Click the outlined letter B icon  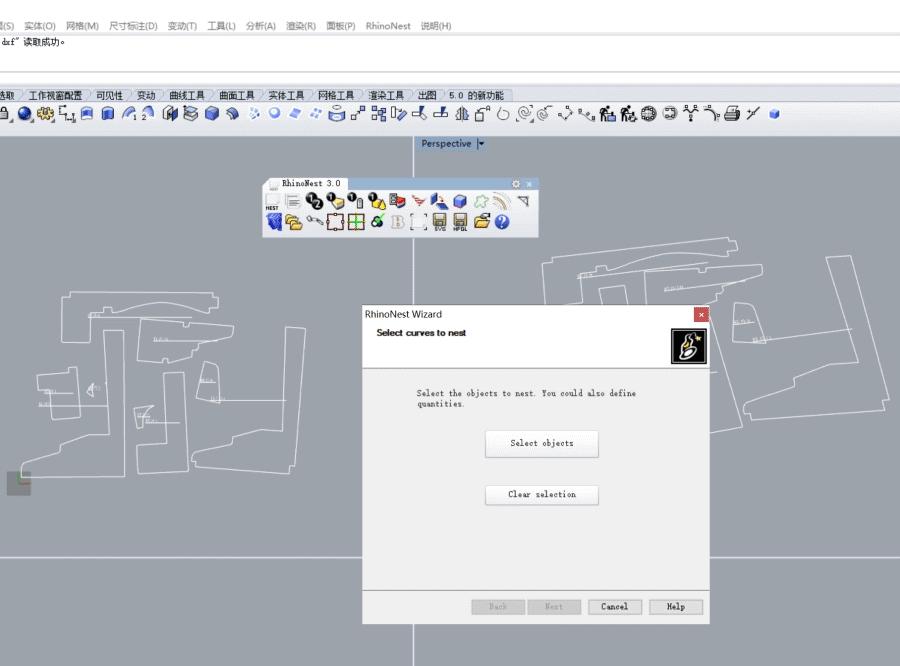398,222
